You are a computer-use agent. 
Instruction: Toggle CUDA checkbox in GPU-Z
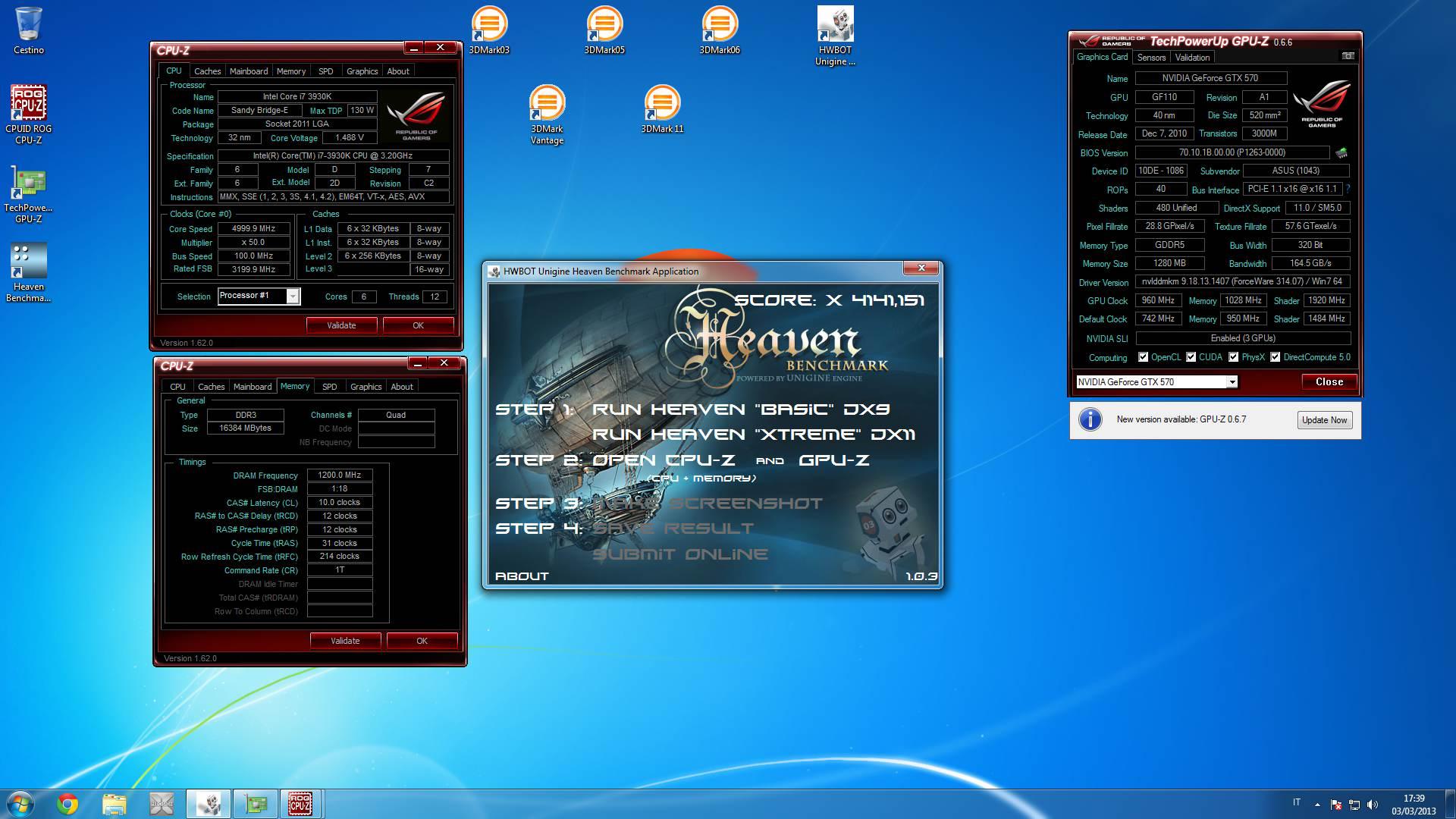tap(1191, 357)
